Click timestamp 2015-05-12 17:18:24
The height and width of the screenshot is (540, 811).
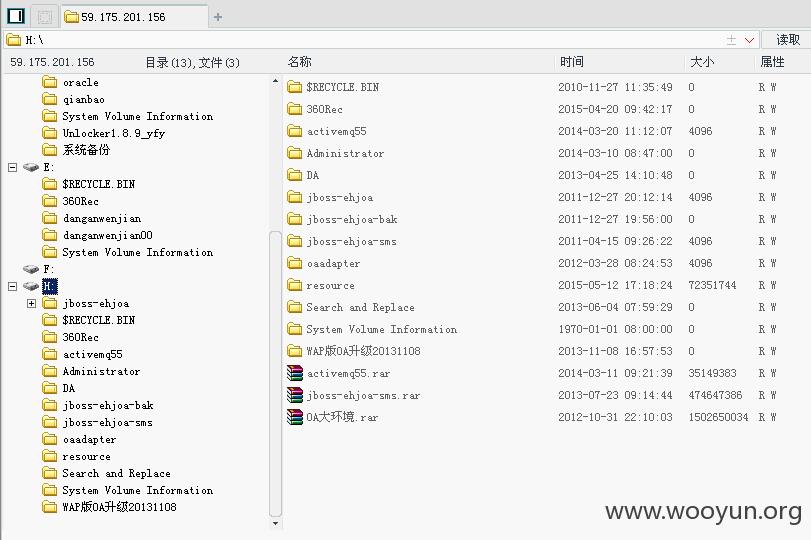pos(615,285)
